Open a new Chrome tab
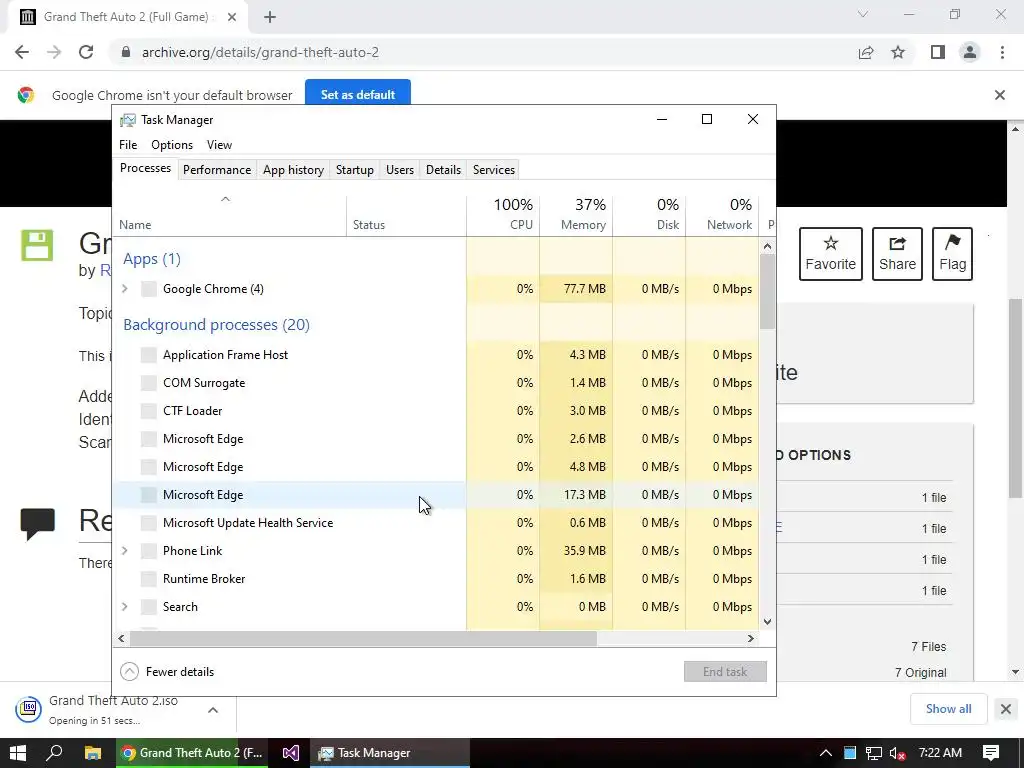 pyautogui.click(x=270, y=17)
